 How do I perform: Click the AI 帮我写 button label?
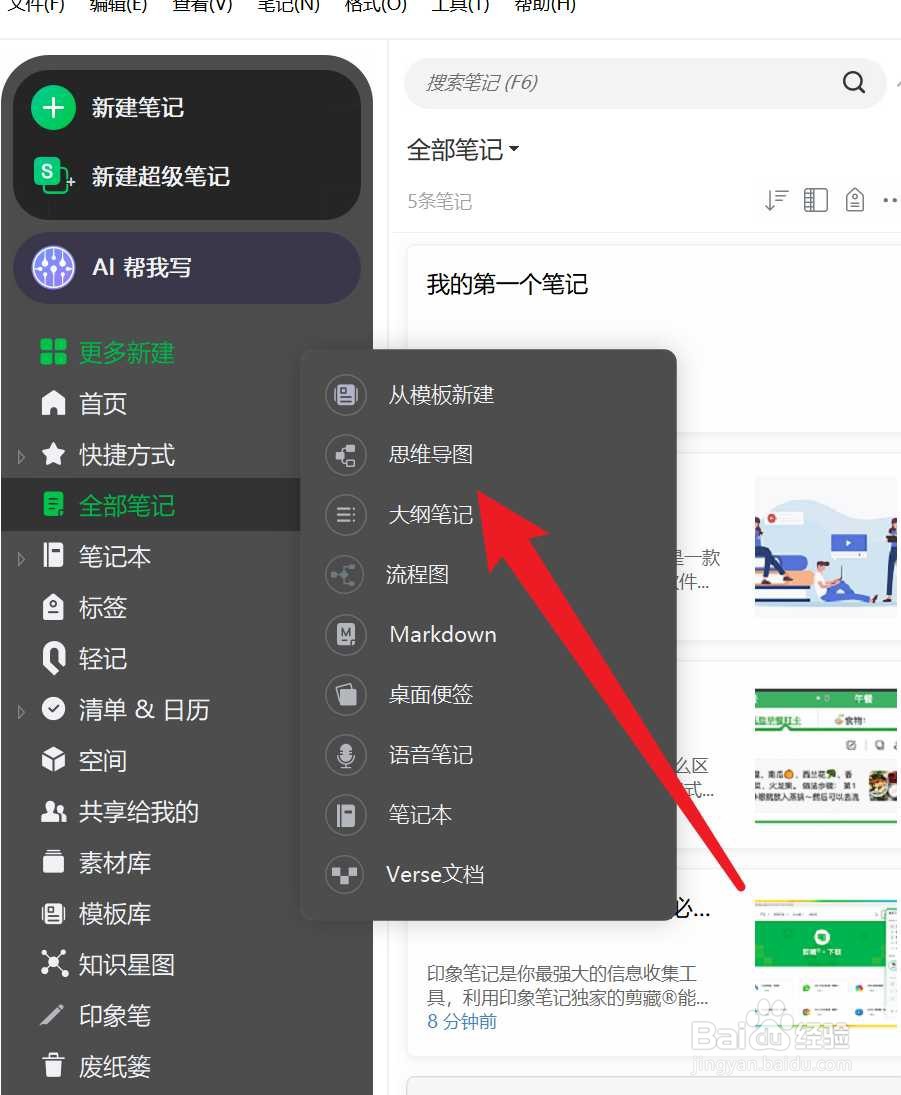(x=142, y=267)
